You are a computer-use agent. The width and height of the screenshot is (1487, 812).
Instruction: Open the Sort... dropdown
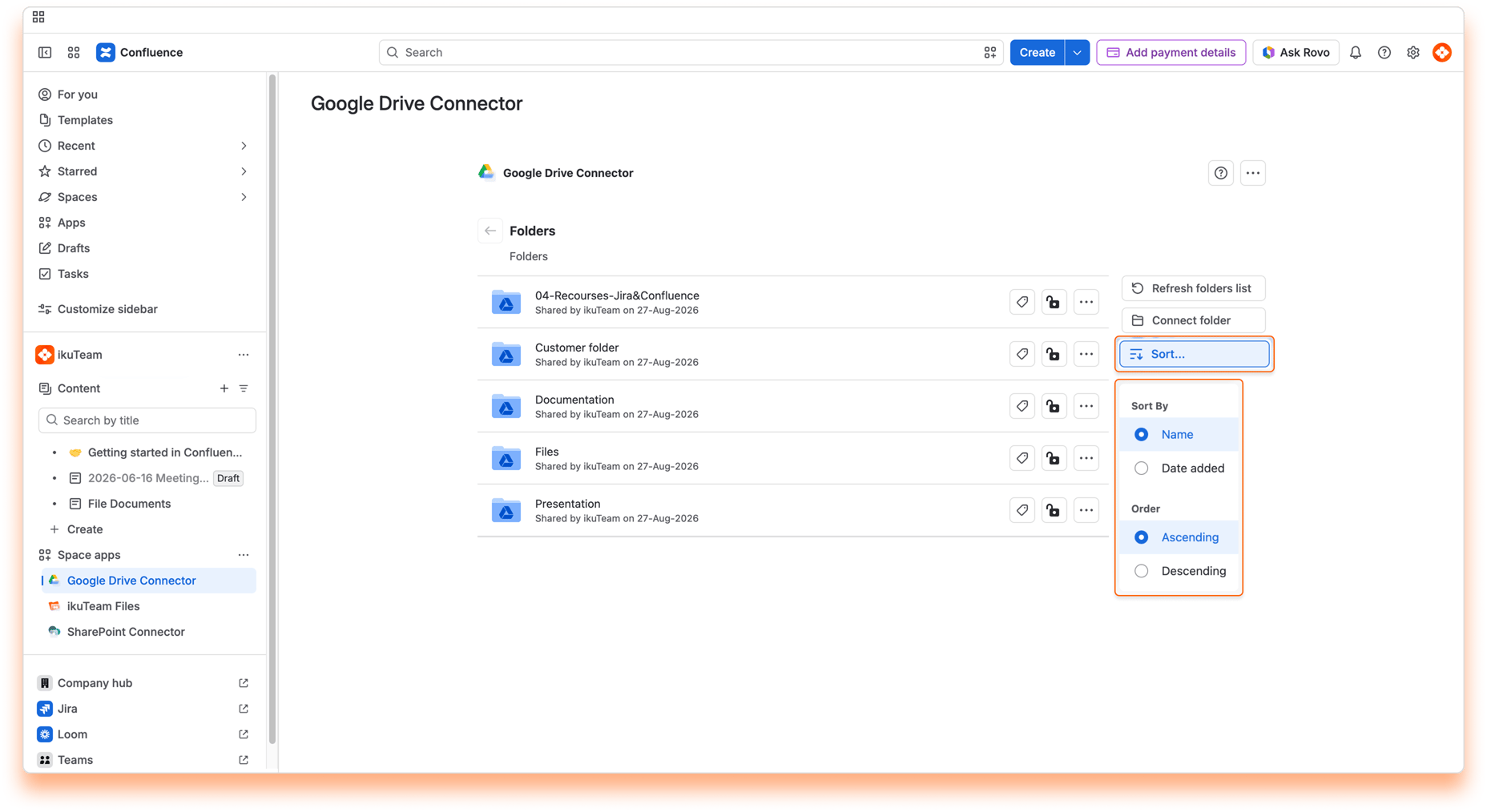click(x=1194, y=354)
